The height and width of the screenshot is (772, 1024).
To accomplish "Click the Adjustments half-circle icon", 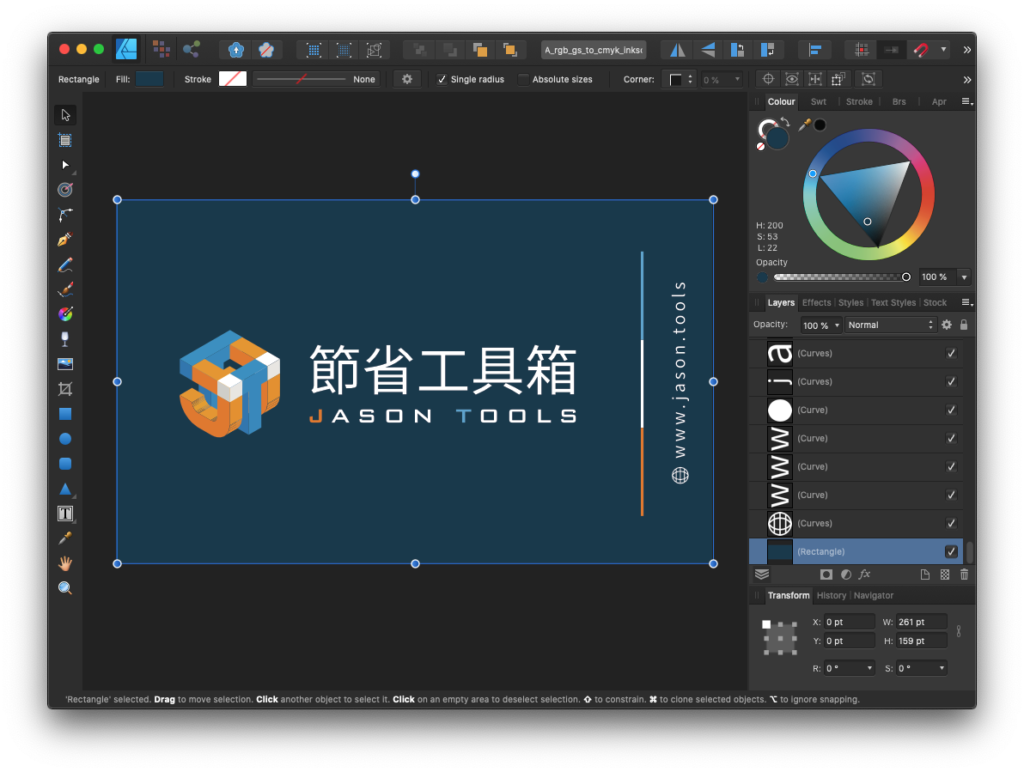I will pos(846,574).
